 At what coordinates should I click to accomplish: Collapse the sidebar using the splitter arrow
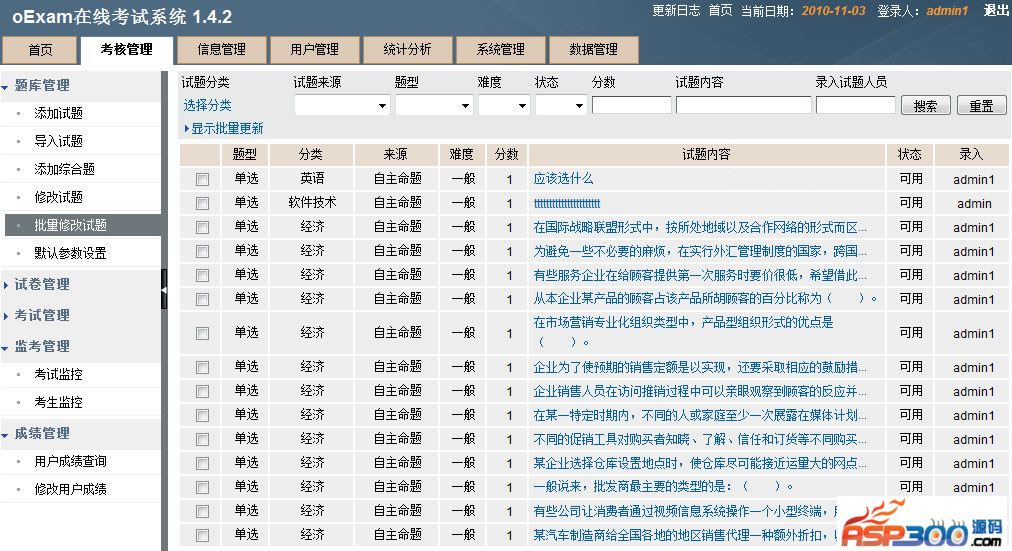(x=164, y=290)
